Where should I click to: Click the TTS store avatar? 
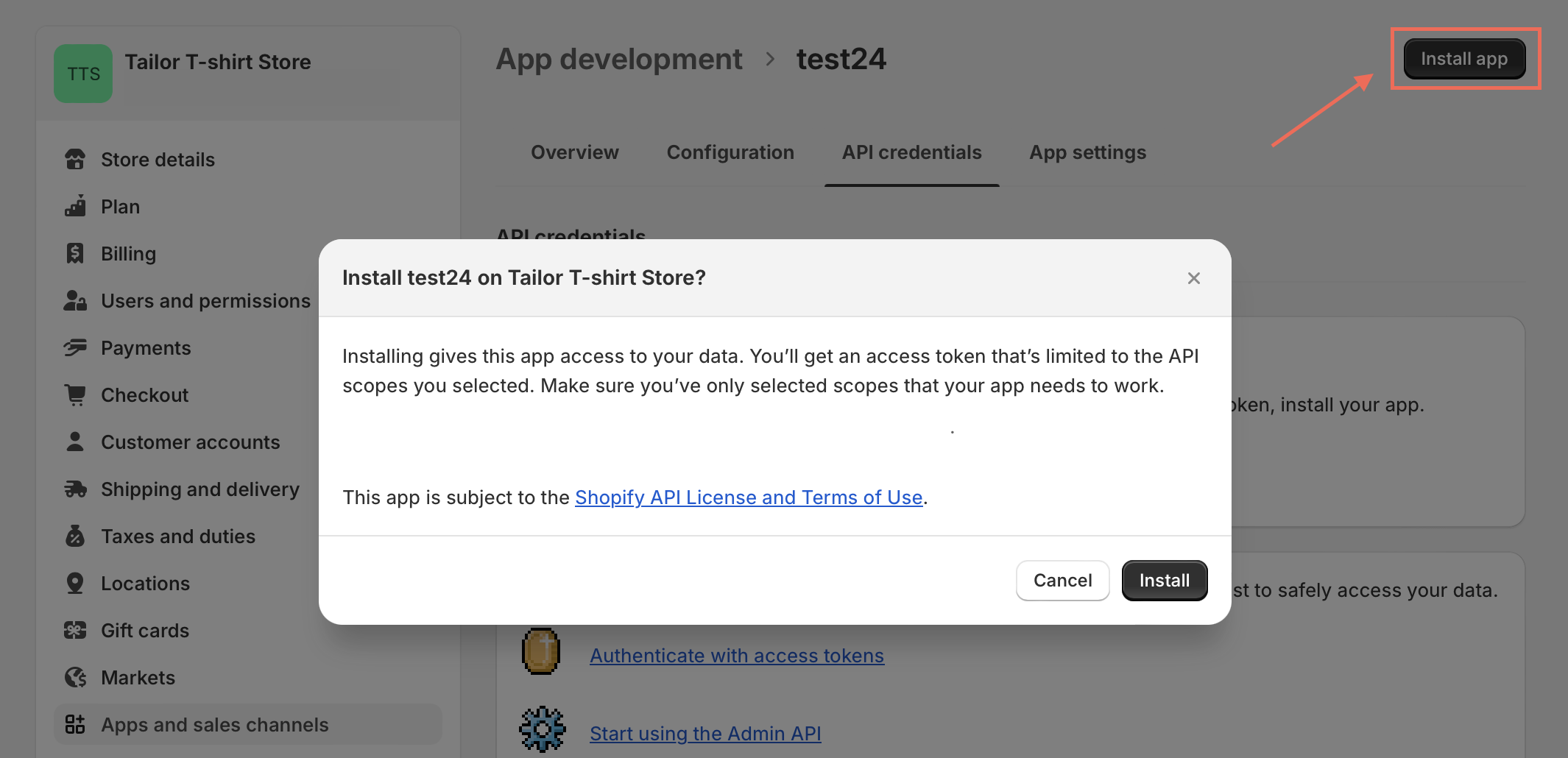coord(82,73)
